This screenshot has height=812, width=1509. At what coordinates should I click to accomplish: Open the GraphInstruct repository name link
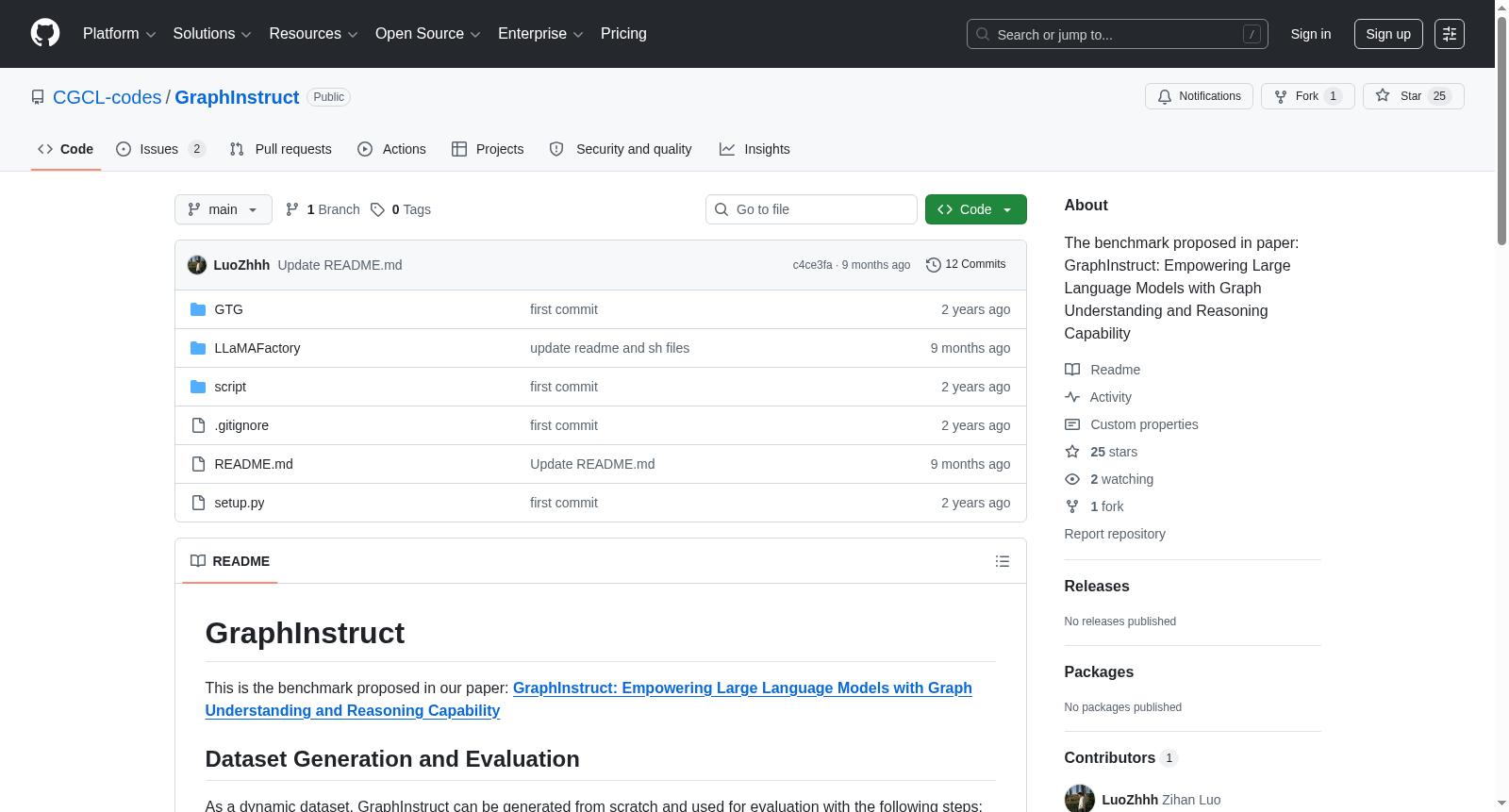(237, 97)
